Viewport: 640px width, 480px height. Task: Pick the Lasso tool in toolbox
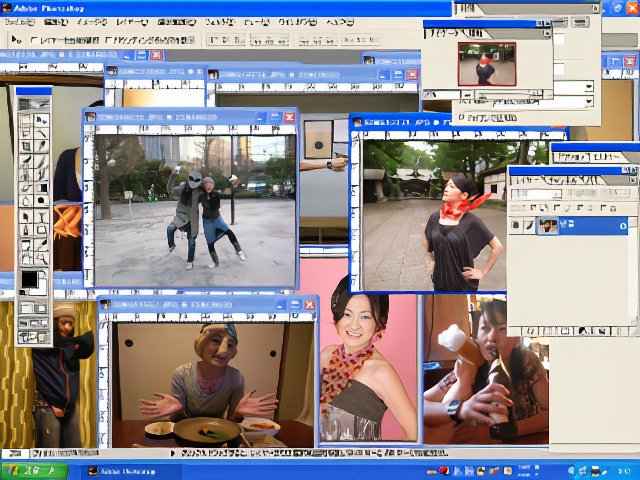click(25, 133)
